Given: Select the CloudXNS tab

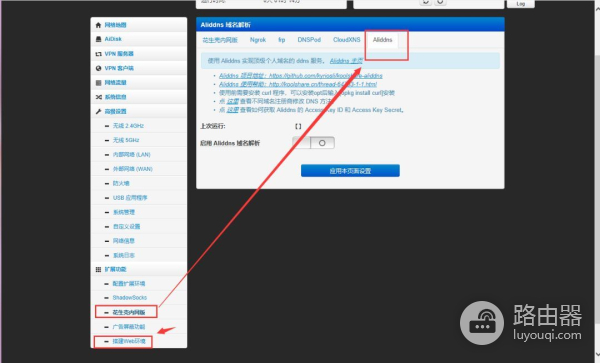Looking at the screenshot, I should click(x=346, y=40).
